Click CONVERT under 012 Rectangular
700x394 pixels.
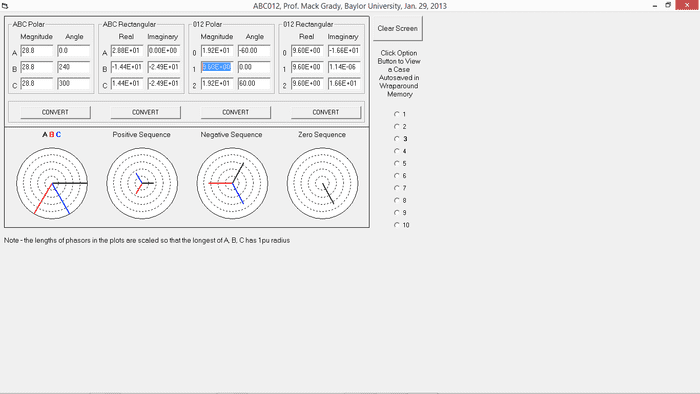326,112
